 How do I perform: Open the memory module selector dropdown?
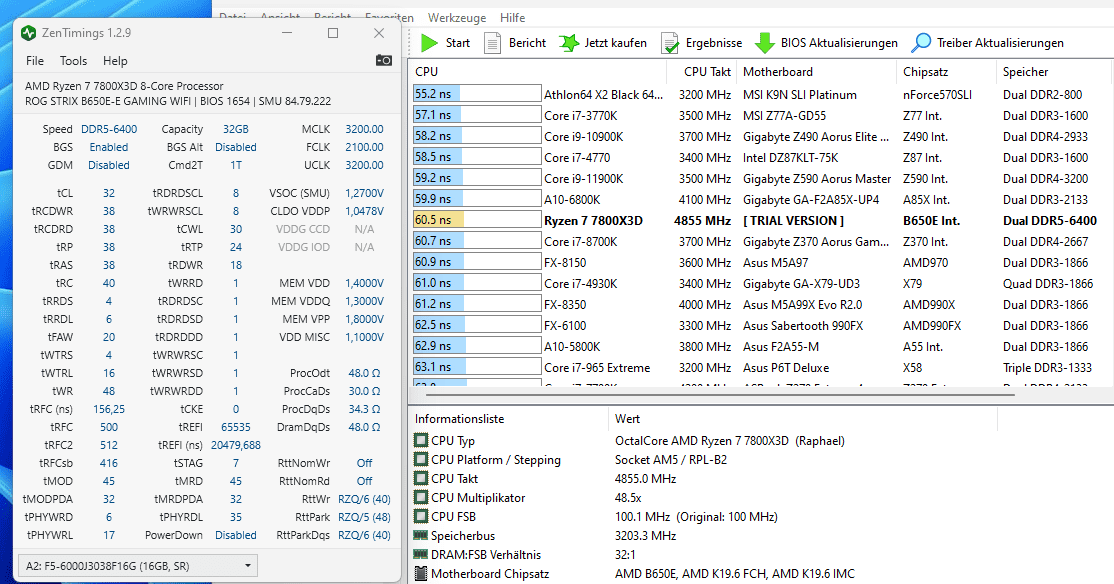138,566
